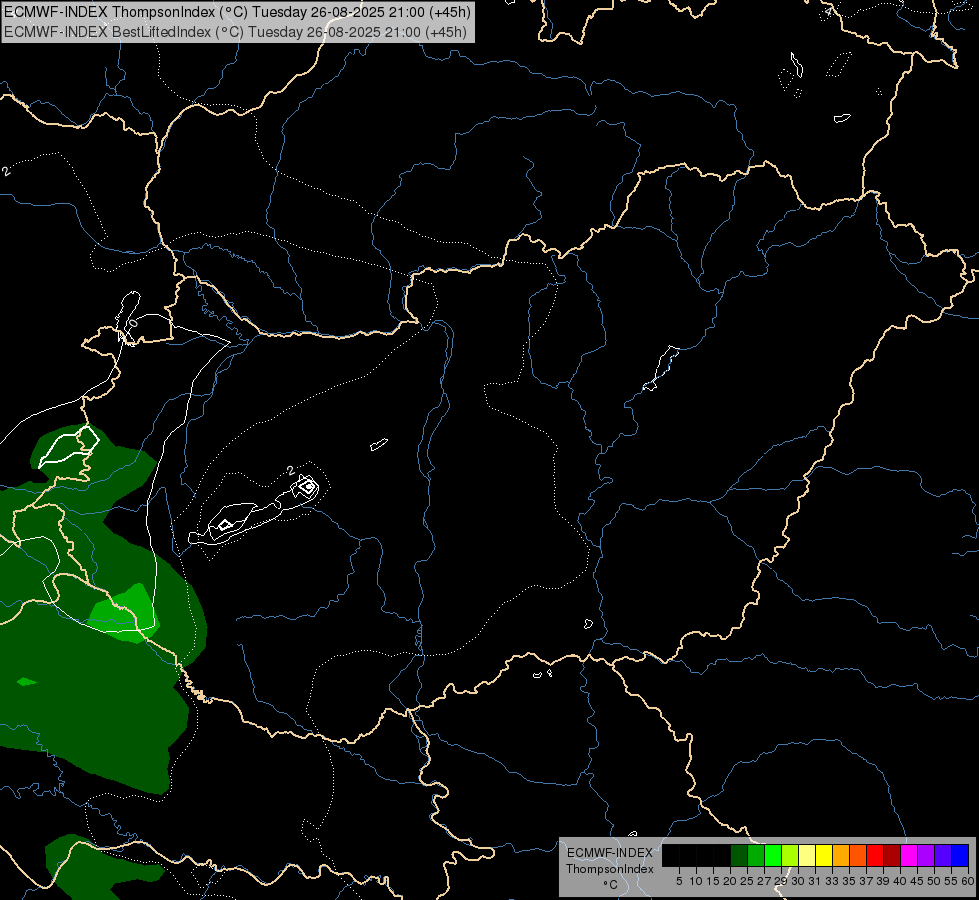This screenshot has width=979, height=900.
Task: Click the legend tick value 5
Action: pos(679,881)
